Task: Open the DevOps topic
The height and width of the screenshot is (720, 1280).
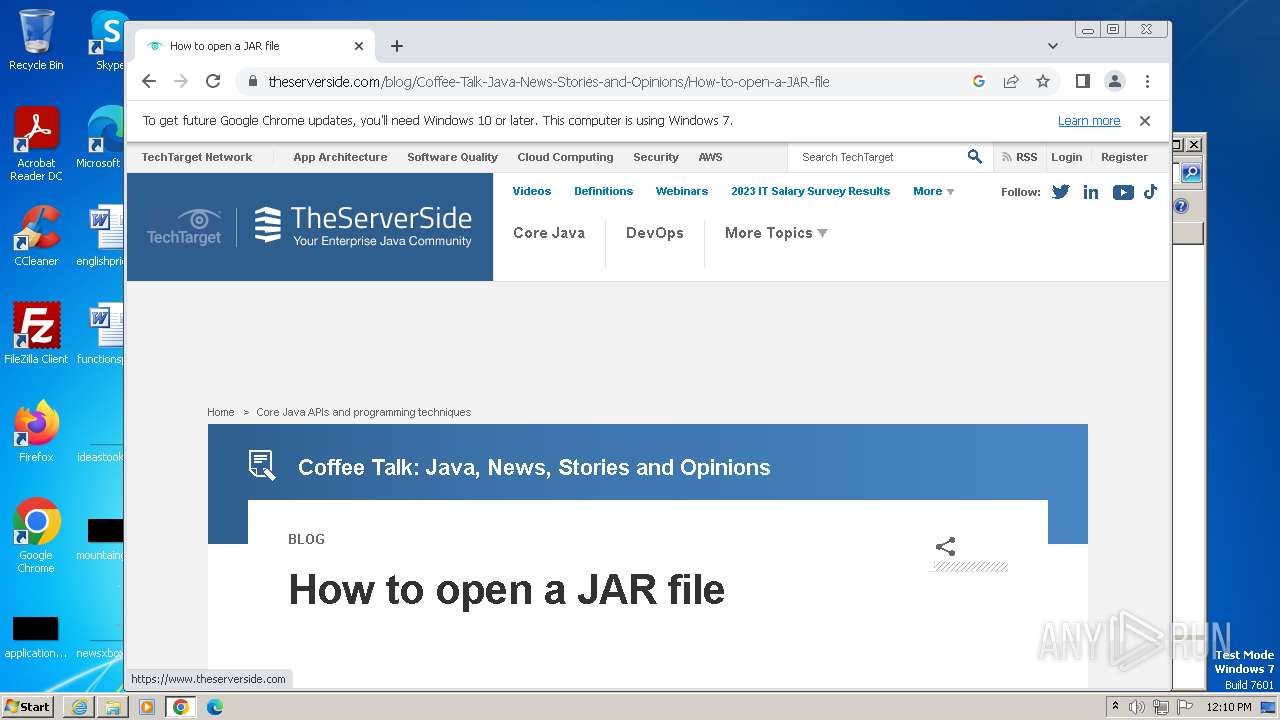Action: click(x=655, y=233)
